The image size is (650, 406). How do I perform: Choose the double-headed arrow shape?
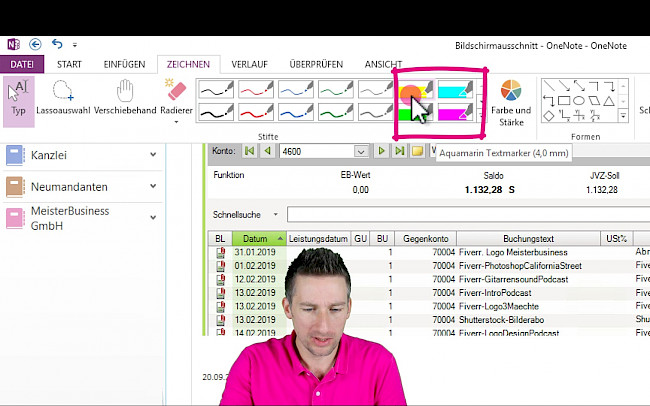[x=579, y=86]
